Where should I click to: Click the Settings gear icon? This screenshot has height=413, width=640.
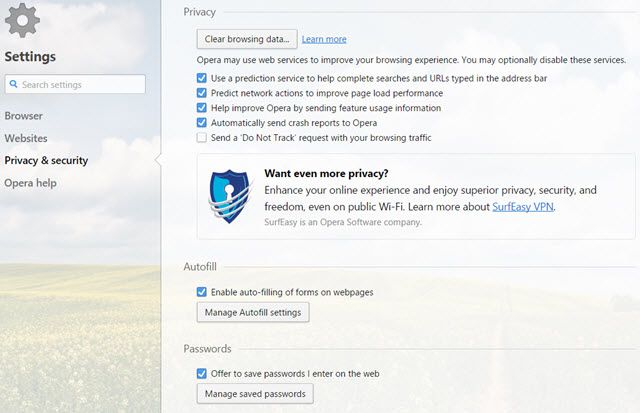pyautogui.click(x=22, y=21)
